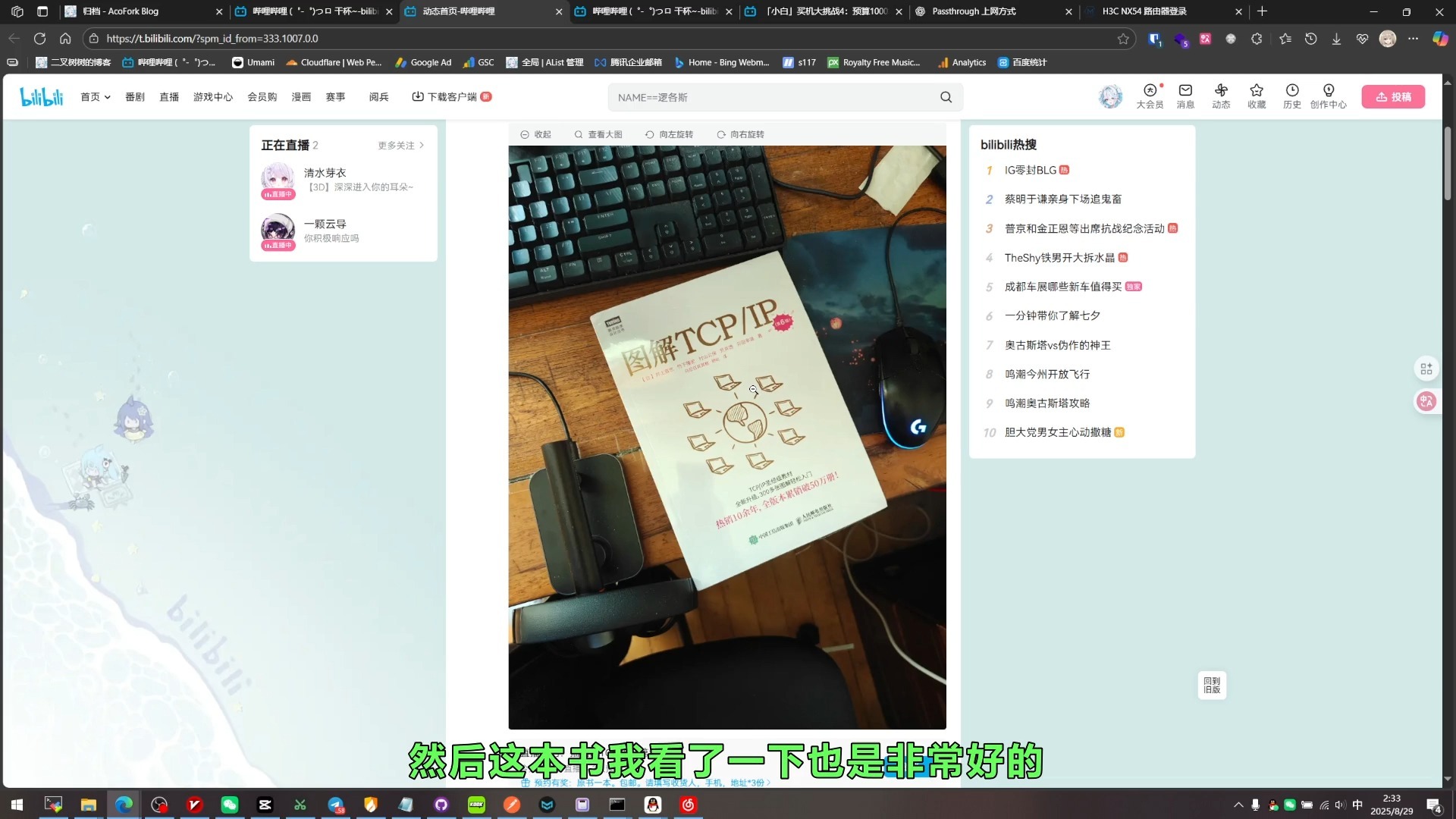
Task: Rotate image right with 向右旋转
Action: pos(740,134)
